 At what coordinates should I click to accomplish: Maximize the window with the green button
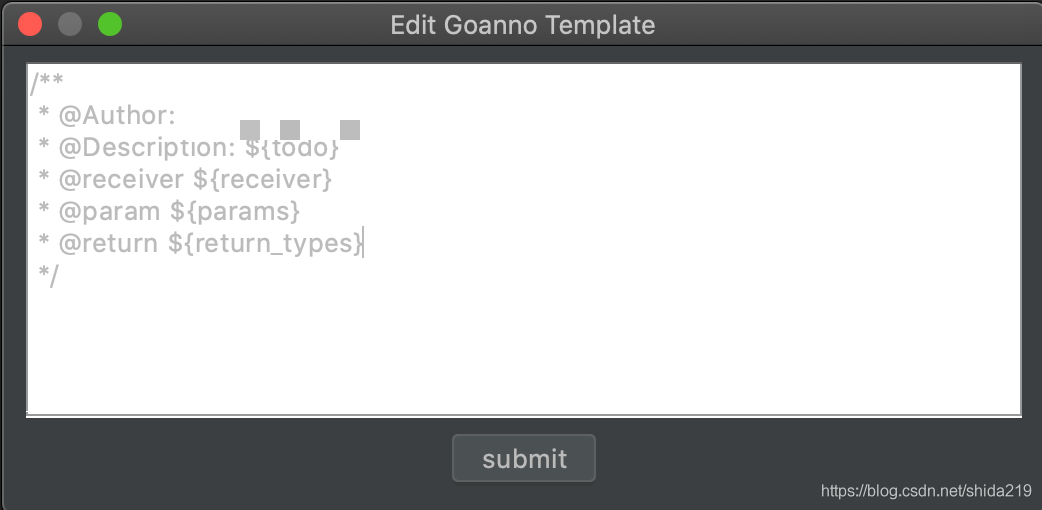[x=110, y=25]
